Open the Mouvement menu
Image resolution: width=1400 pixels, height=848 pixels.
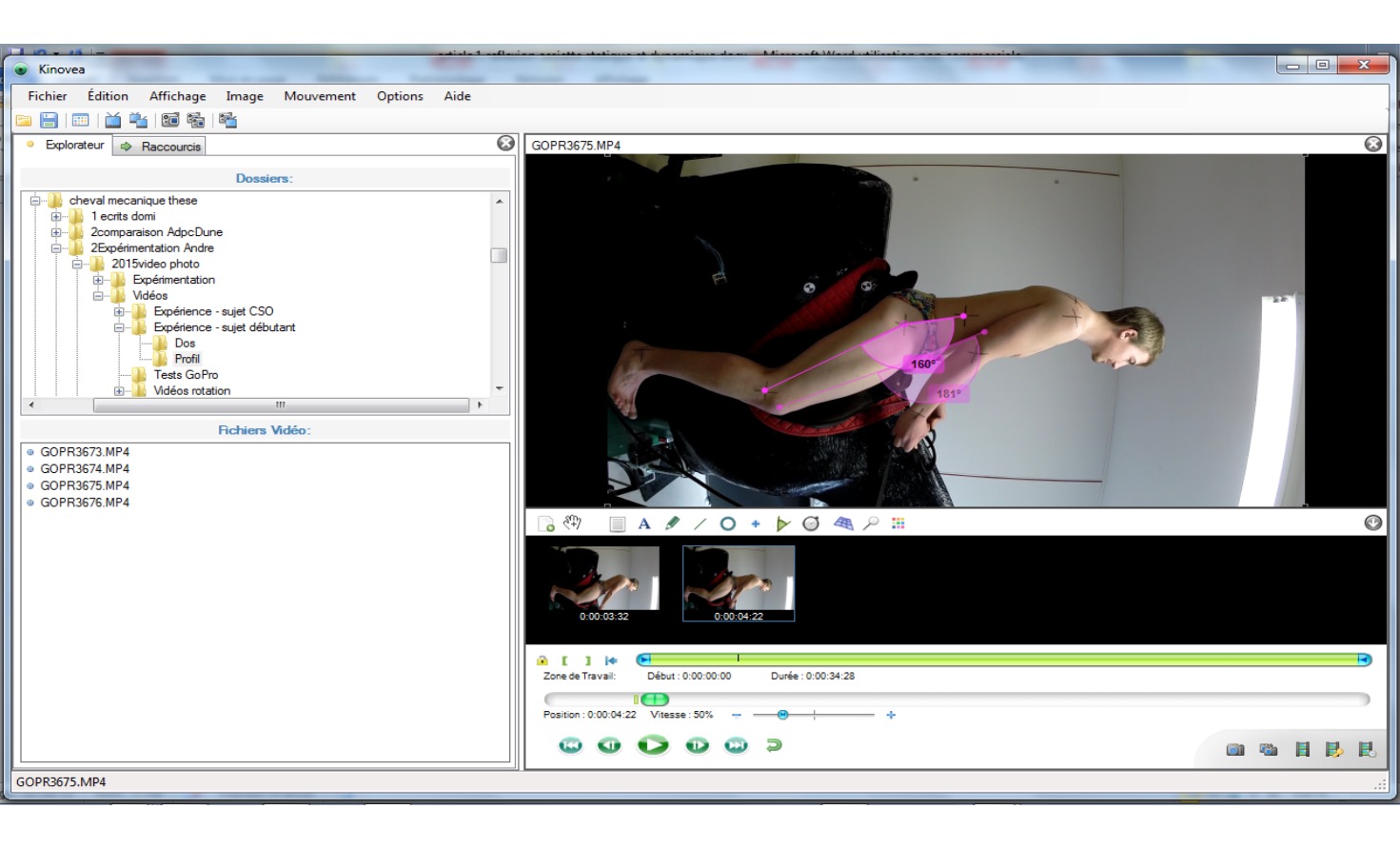pos(319,96)
